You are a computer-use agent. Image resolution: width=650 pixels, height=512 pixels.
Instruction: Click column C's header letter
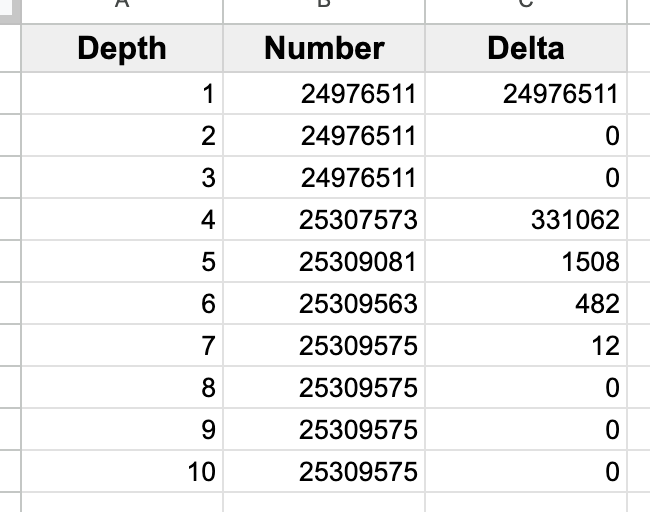pyautogui.click(x=526, y=6)
